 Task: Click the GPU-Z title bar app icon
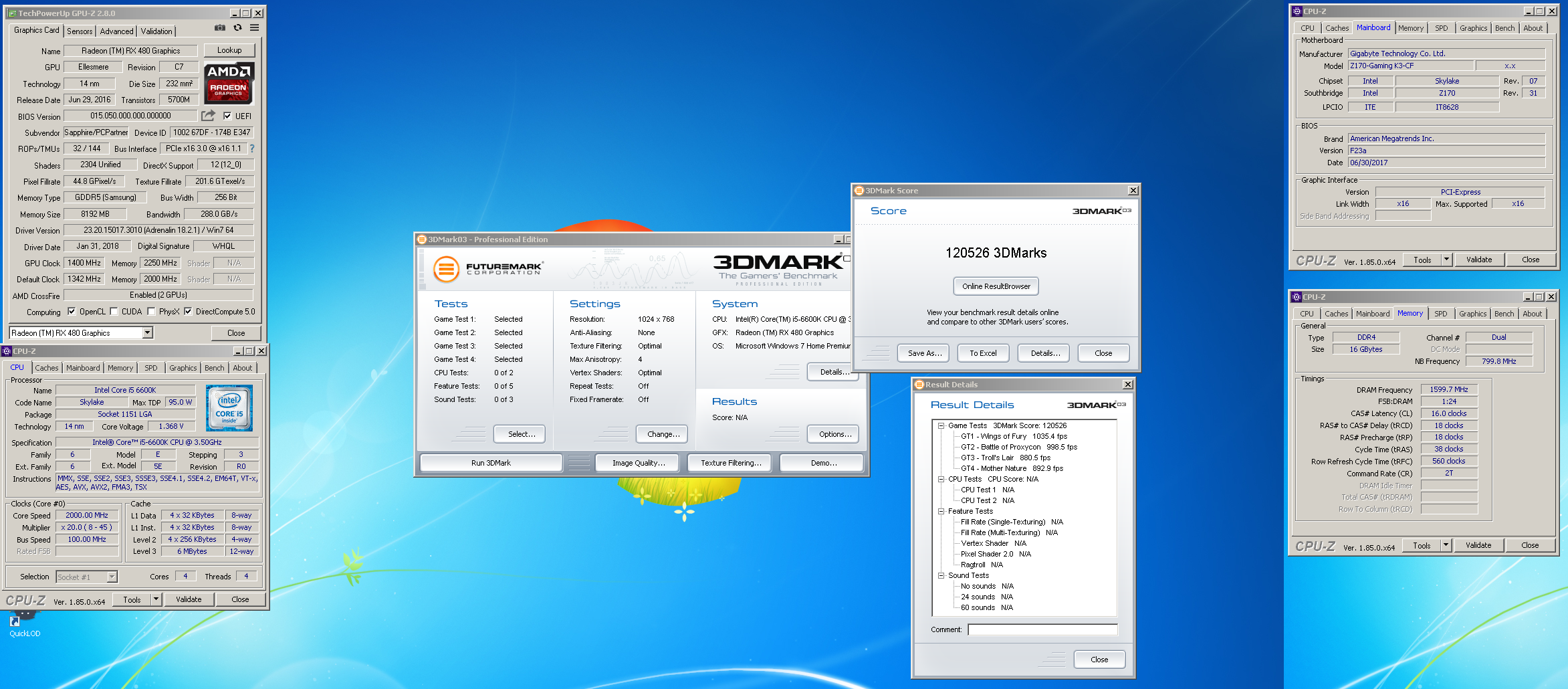click(x=12, y=13)
